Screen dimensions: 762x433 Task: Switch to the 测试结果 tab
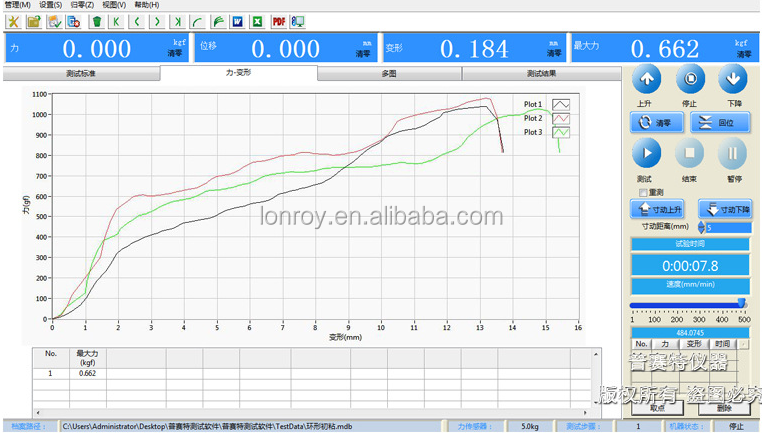pyautogui.click(x=541, y=73)
